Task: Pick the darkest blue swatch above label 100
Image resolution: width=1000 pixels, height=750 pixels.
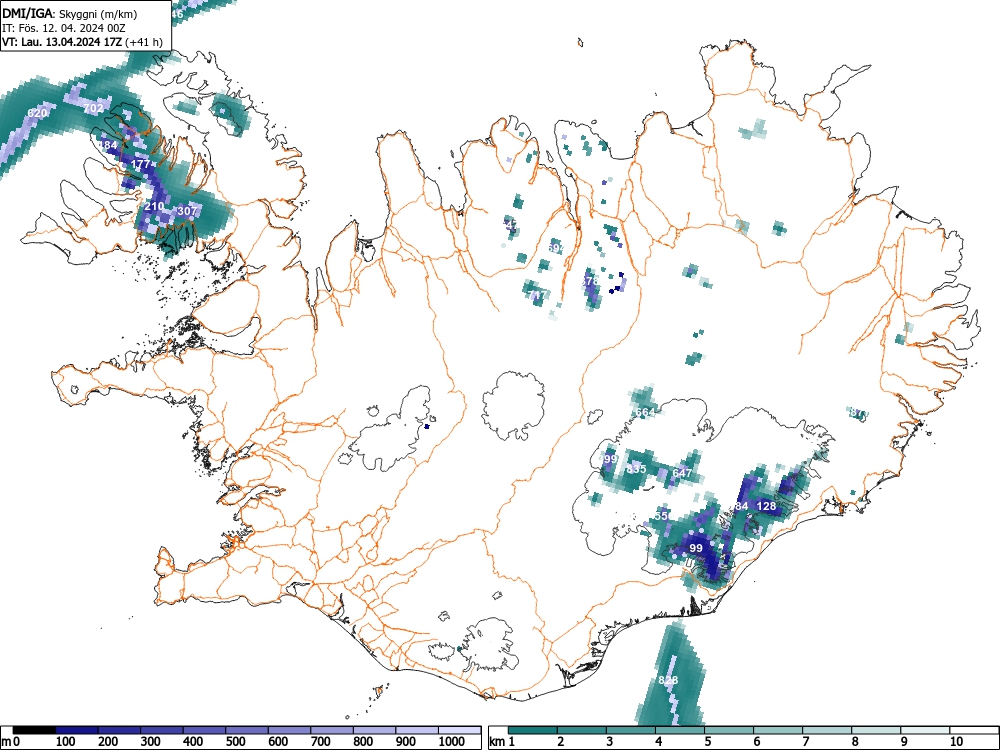Action: [x=77, y=730]
